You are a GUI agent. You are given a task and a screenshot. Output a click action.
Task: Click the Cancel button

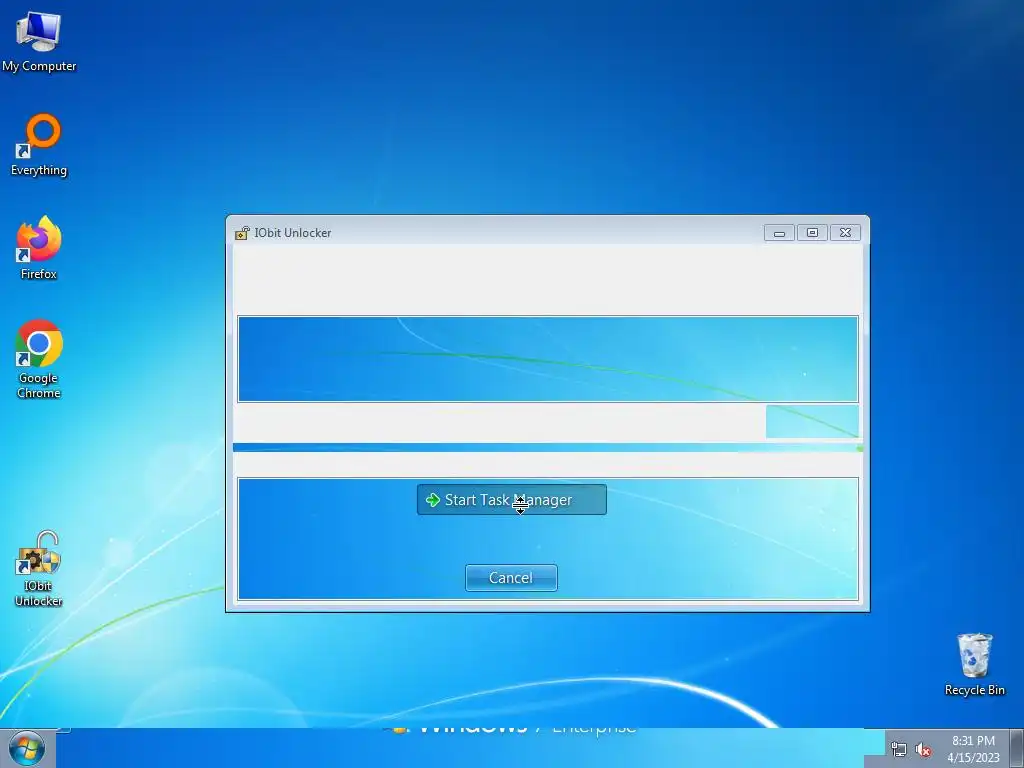tap(511, 578)
